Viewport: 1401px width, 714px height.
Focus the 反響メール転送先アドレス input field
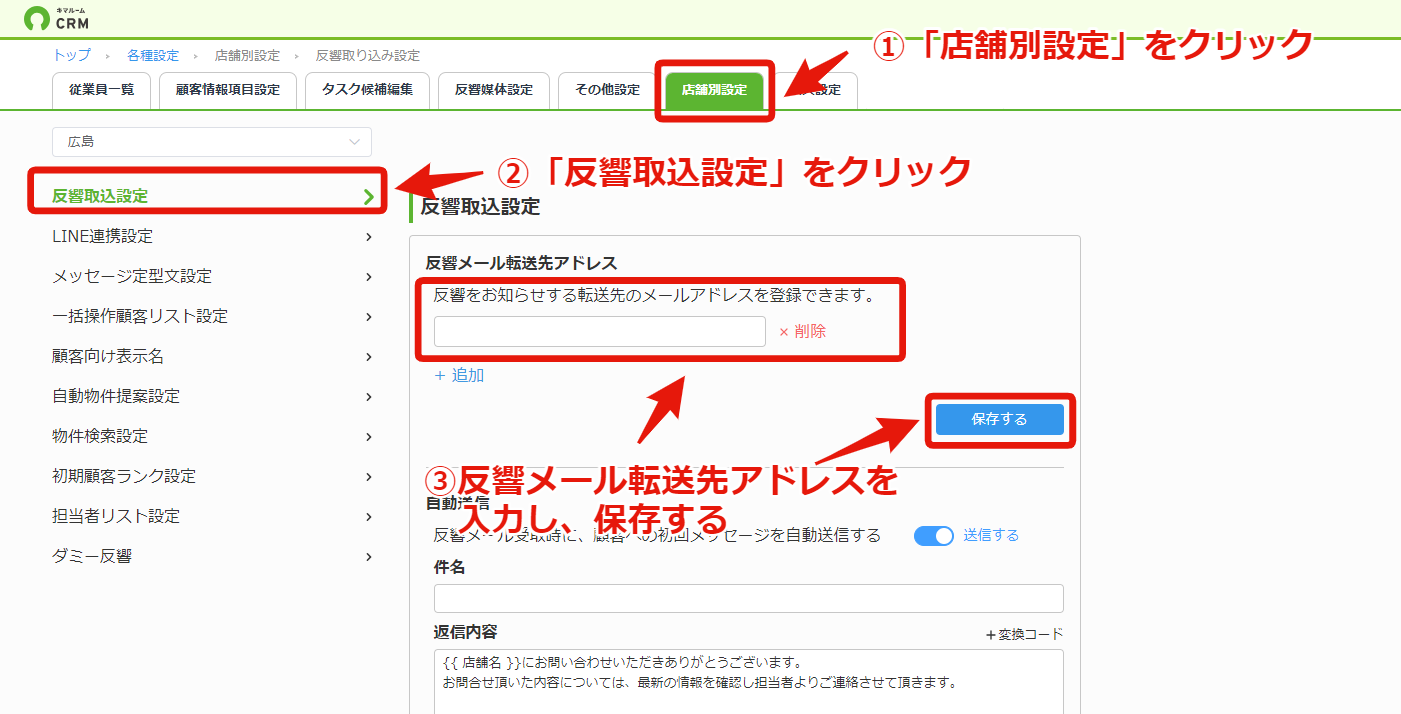click(600, 331)
